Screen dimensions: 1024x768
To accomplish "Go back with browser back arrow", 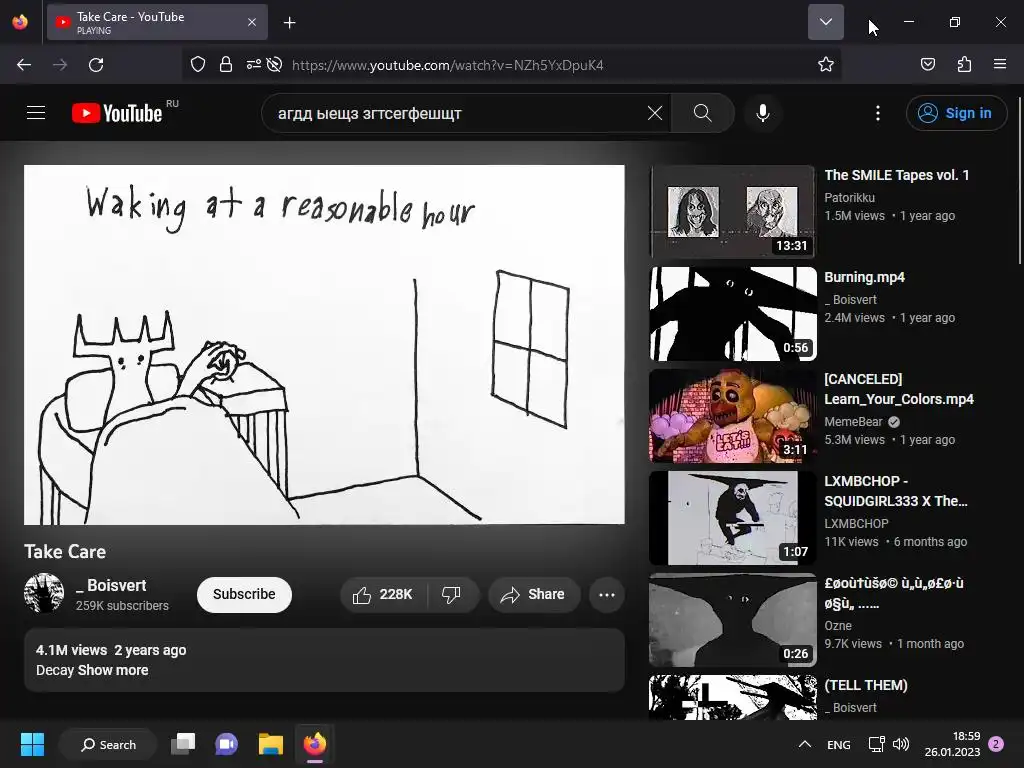I will (24, 65).
